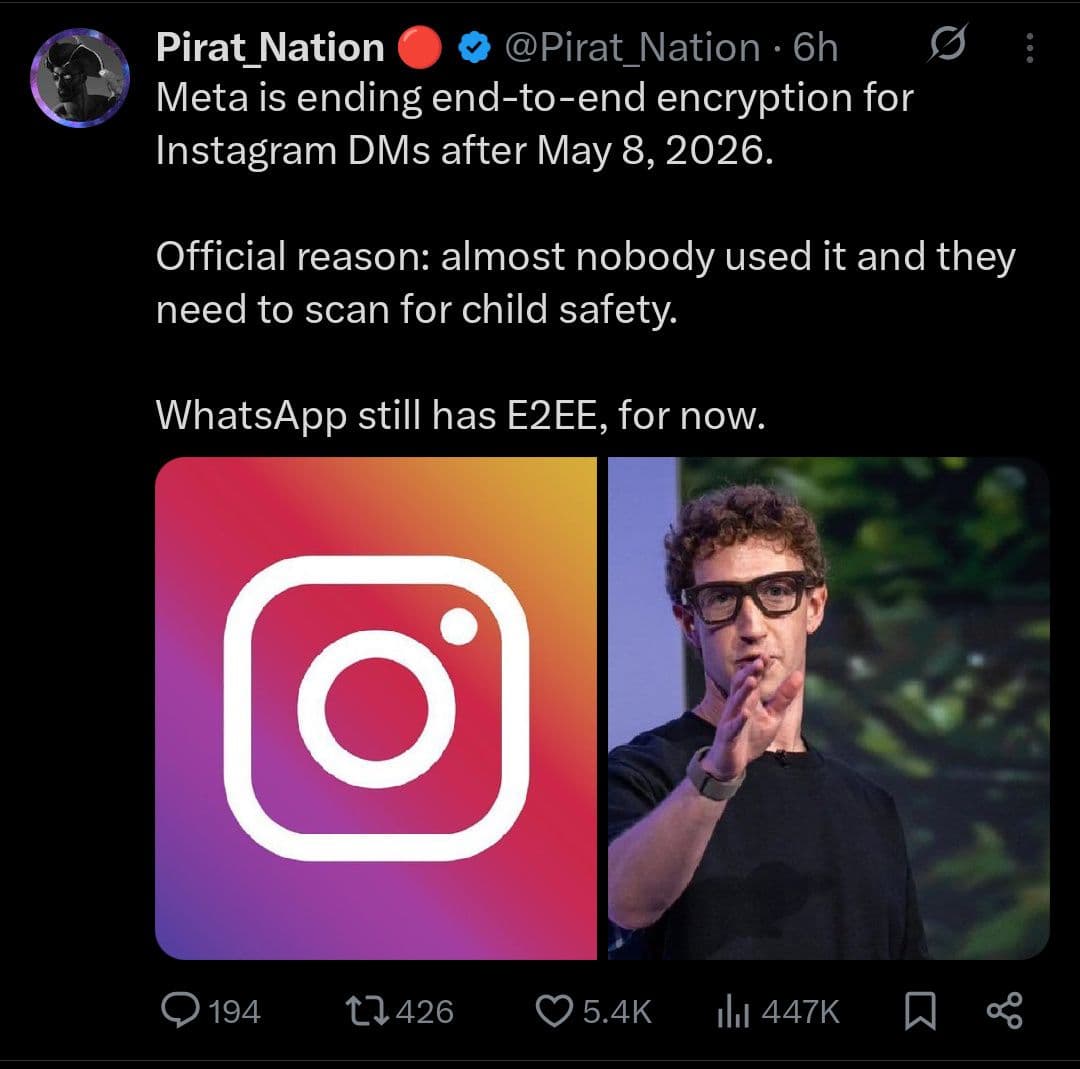Click the red circle emoji beside the name
This screenshot has width=1080, height=1069.
pos(420,48)
